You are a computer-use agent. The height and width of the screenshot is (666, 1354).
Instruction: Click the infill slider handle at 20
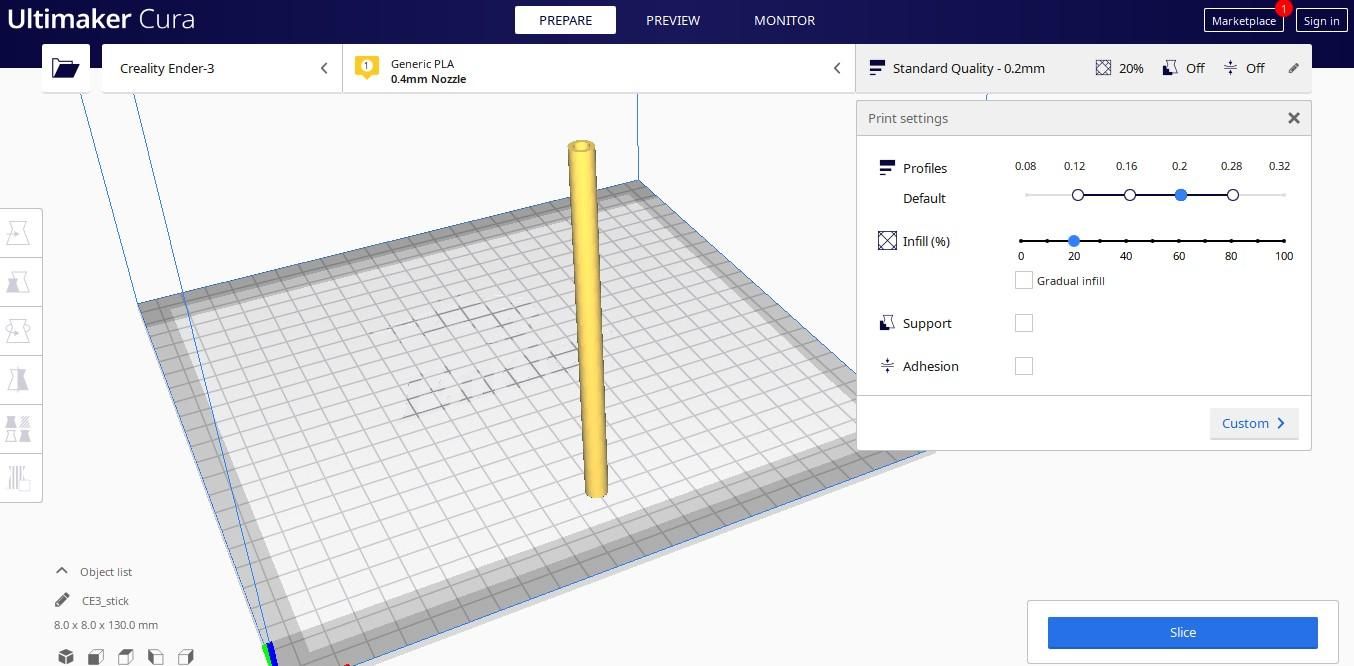click(1073, 241)
